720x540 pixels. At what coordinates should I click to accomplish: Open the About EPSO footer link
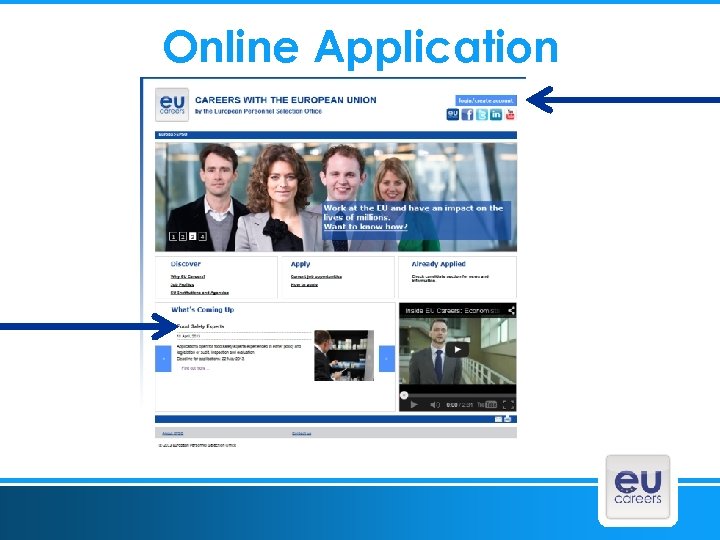[x=173, y=433]
